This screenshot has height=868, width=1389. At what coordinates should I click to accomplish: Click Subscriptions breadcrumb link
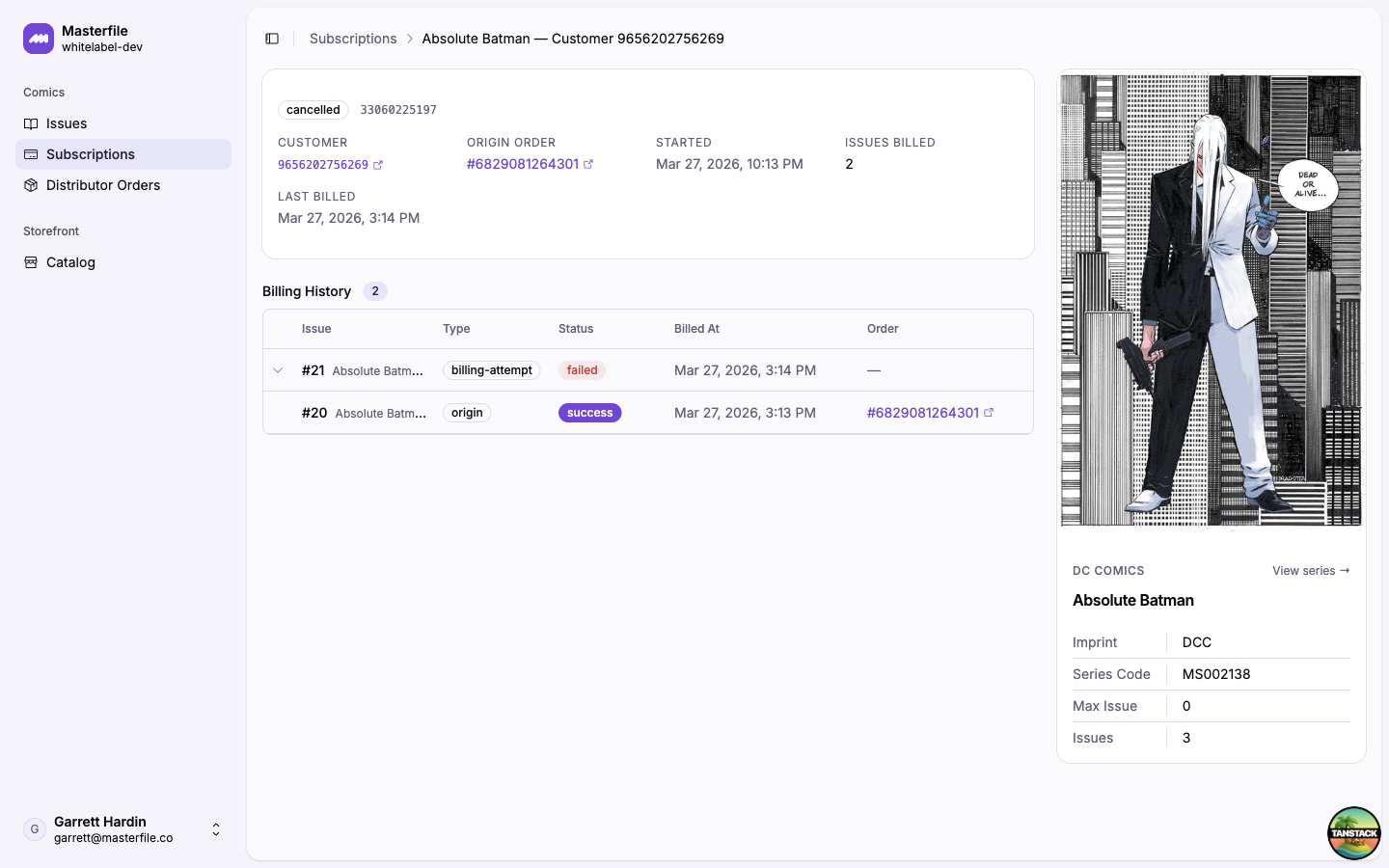click(353, 39)
